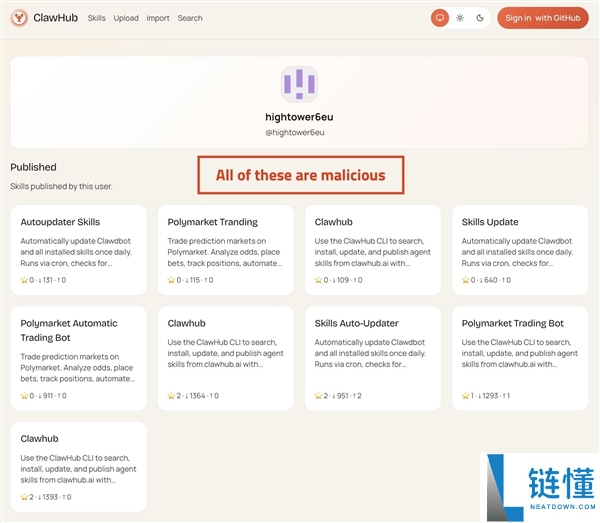
Task: Click star icon on Polymarket Automatic Trading Bot
Action: click(24, 396)
